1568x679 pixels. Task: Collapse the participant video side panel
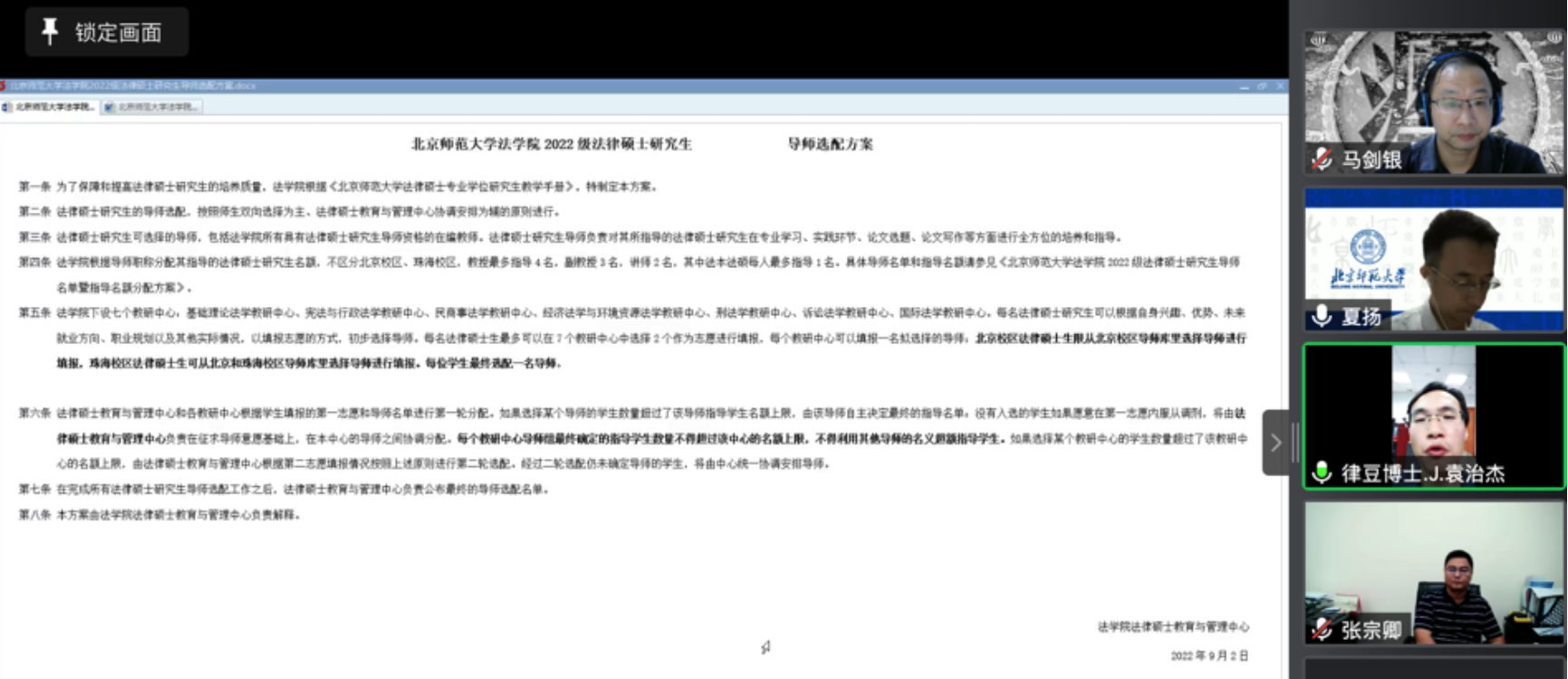click(x=1275, y=443)
